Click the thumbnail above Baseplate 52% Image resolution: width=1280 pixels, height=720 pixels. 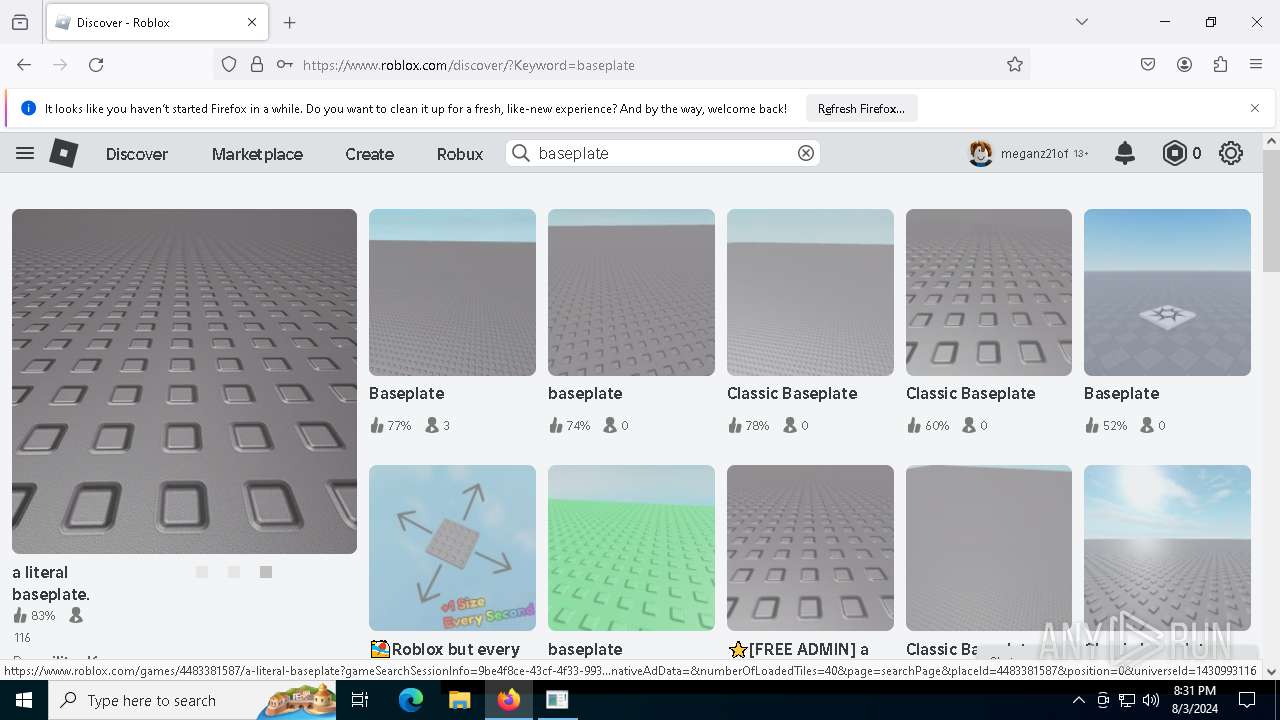click(1167, 292)
